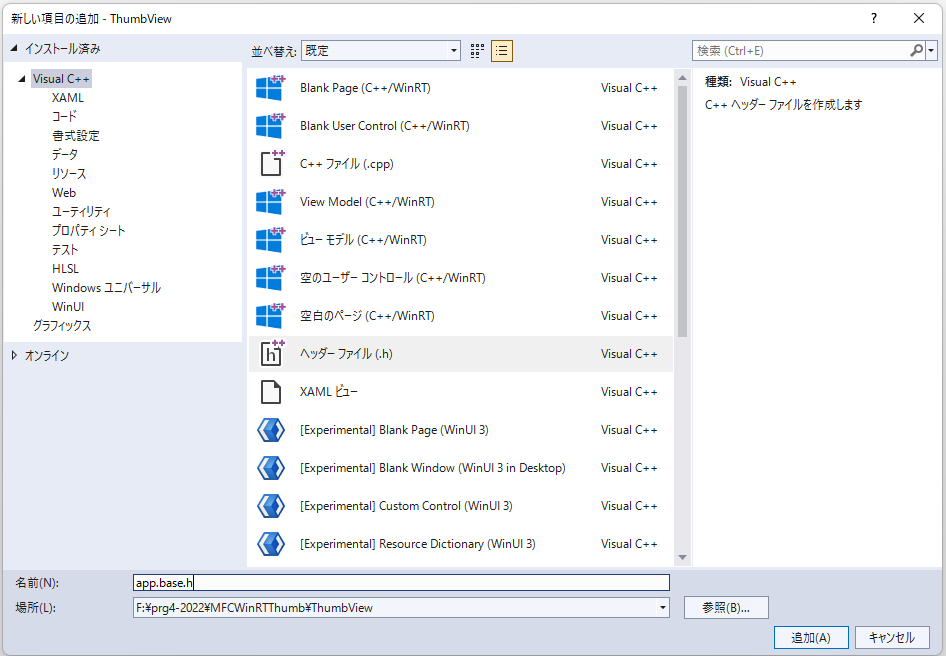Screen dimensions: 946x656
Task: Click the scrollbar down arrow
Action: (682, 558)
